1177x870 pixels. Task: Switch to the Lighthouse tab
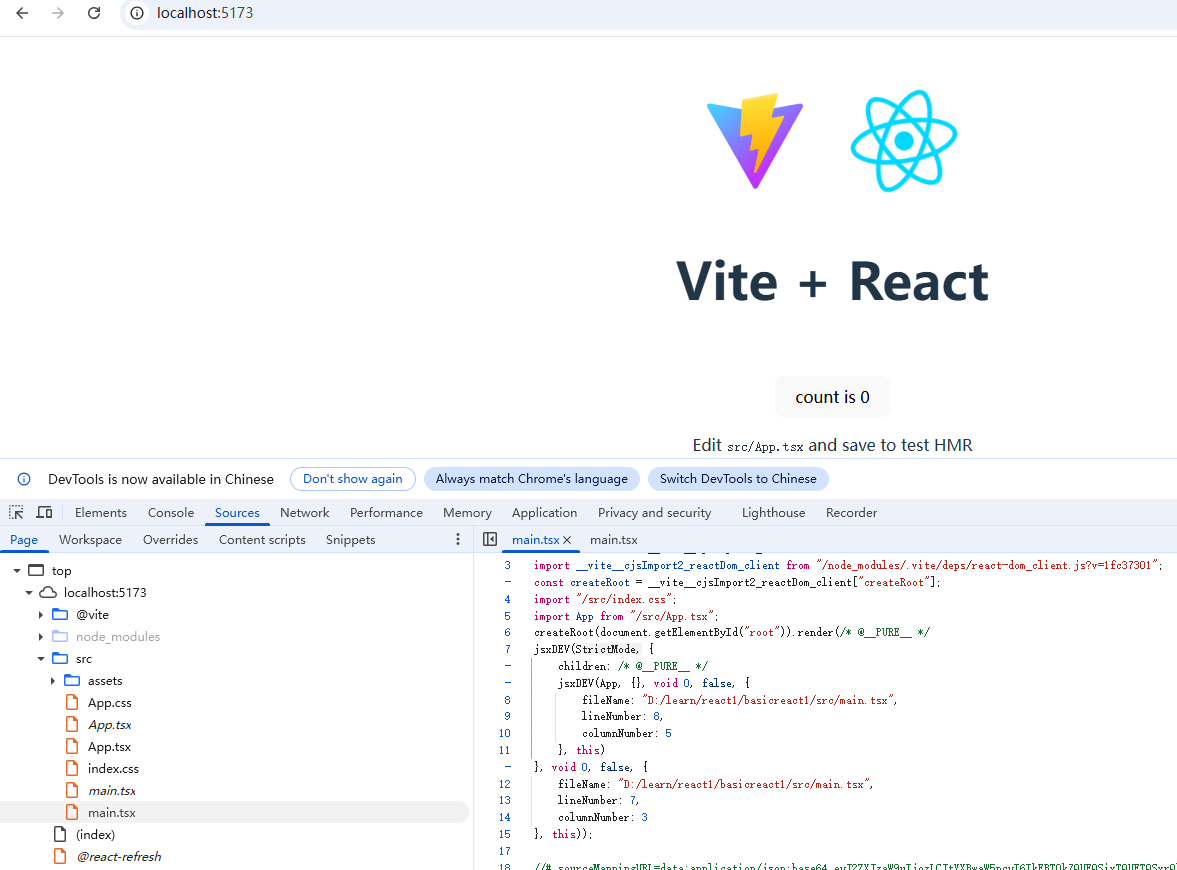pos(773,513)
